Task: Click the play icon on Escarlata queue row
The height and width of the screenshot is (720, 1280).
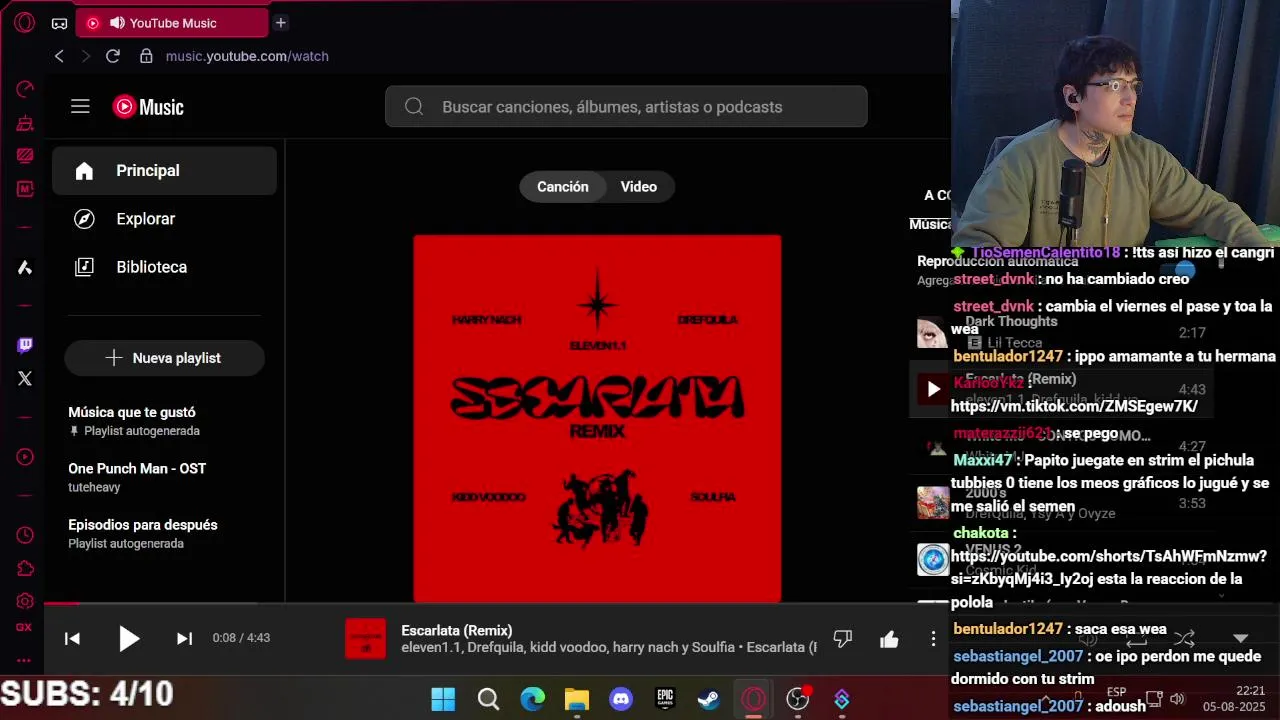Action: [933, 389]
